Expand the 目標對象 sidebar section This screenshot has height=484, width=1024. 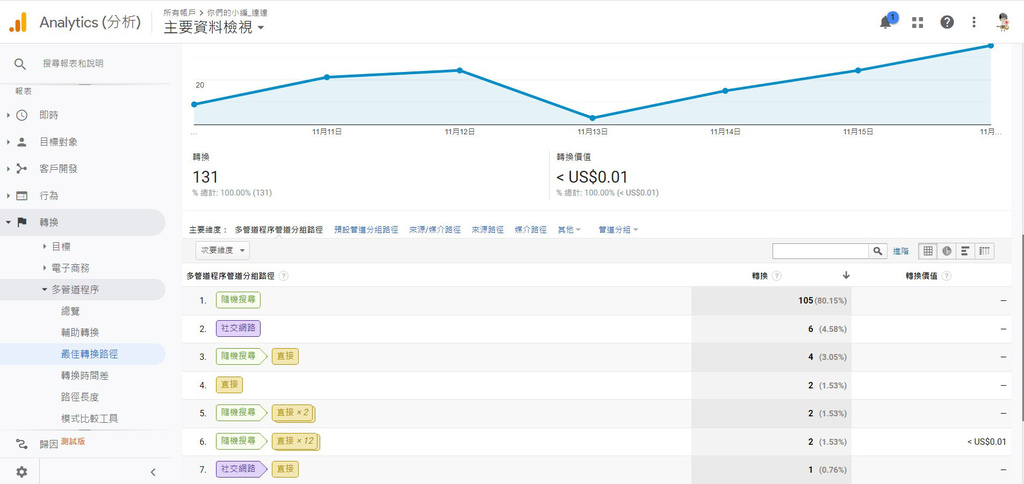(8, 142)
